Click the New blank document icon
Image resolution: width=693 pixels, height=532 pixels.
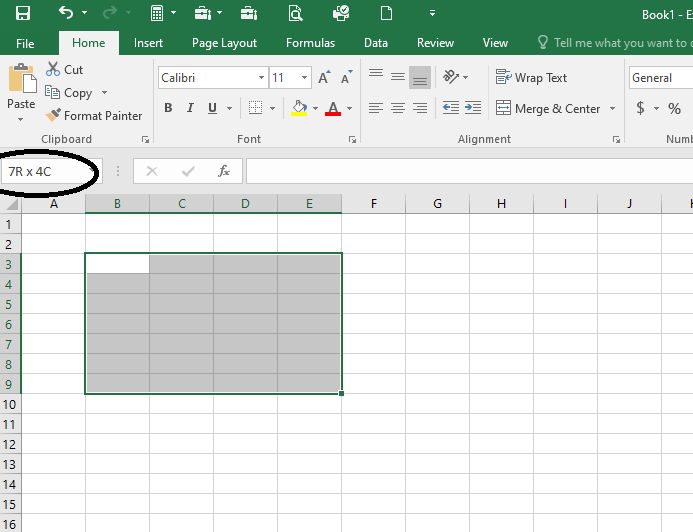(x=386, y=13)
